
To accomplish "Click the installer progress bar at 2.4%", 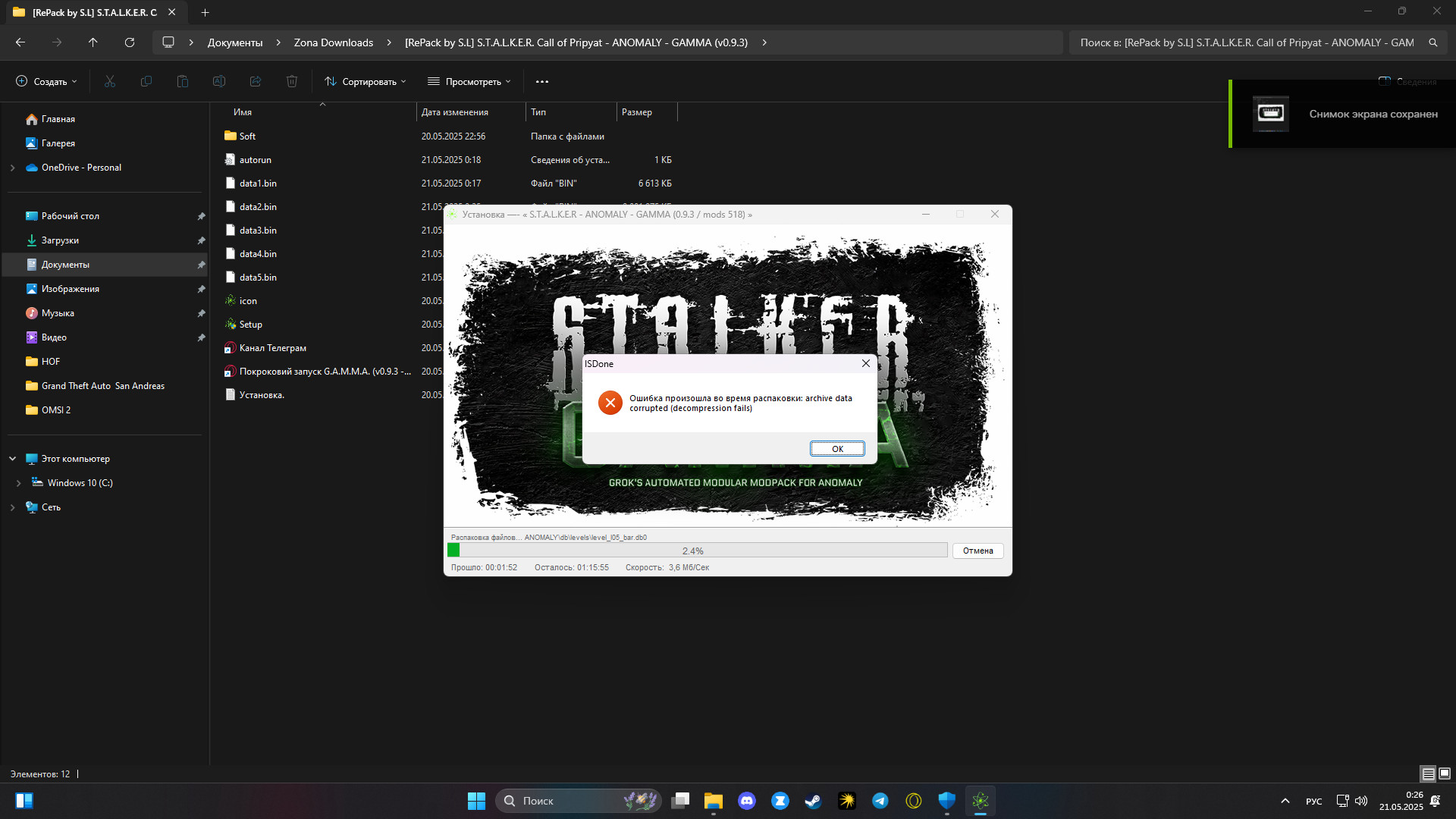I will [x=697, y=551].
